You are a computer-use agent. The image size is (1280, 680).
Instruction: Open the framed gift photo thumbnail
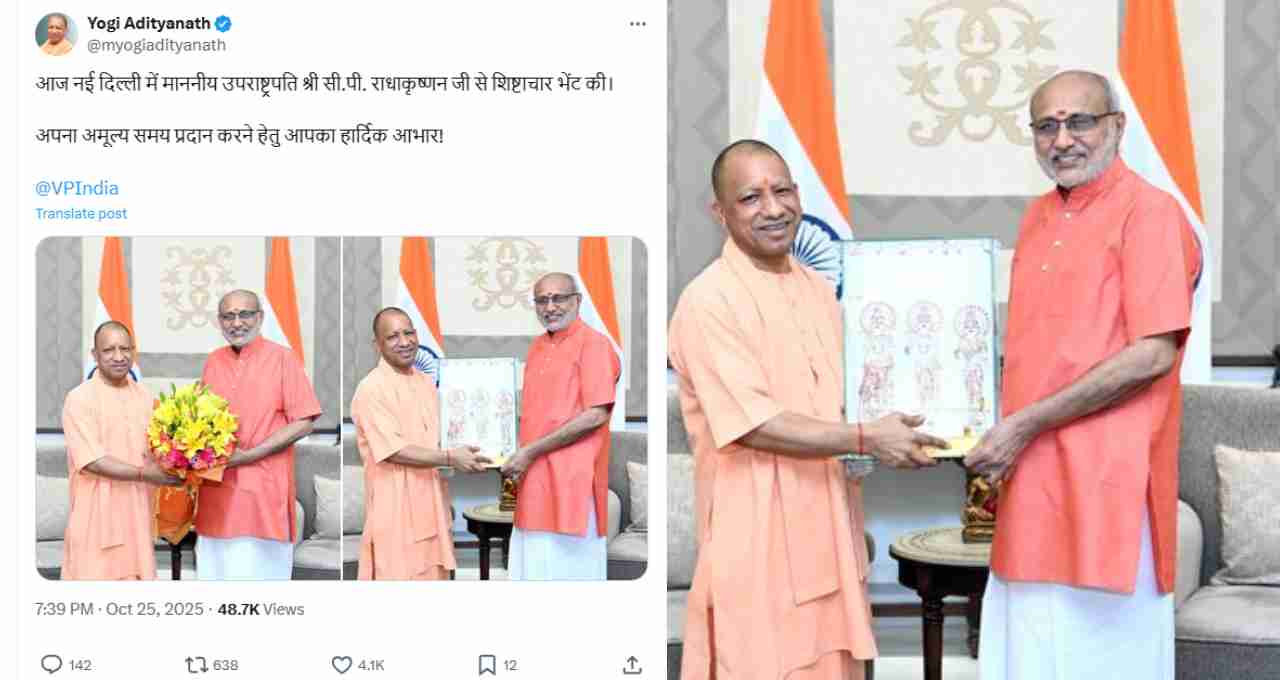click(x=495, y=408)
